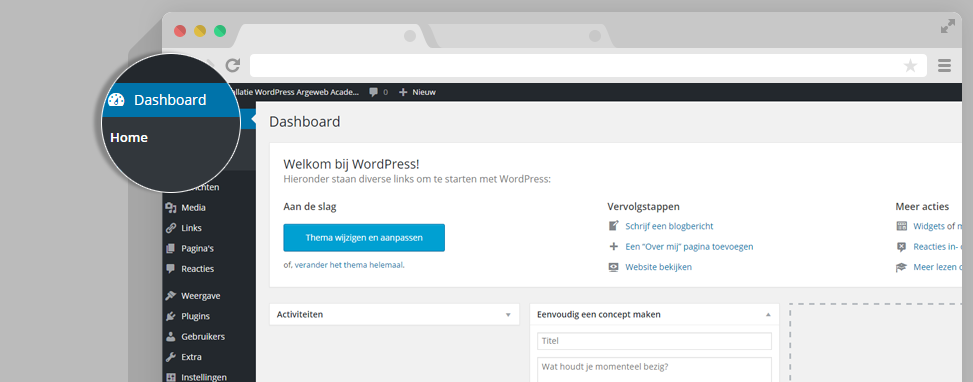The image size is (973, 382).
Task: Click the Weergave paintbrush icon
Action: coord(171,296)
